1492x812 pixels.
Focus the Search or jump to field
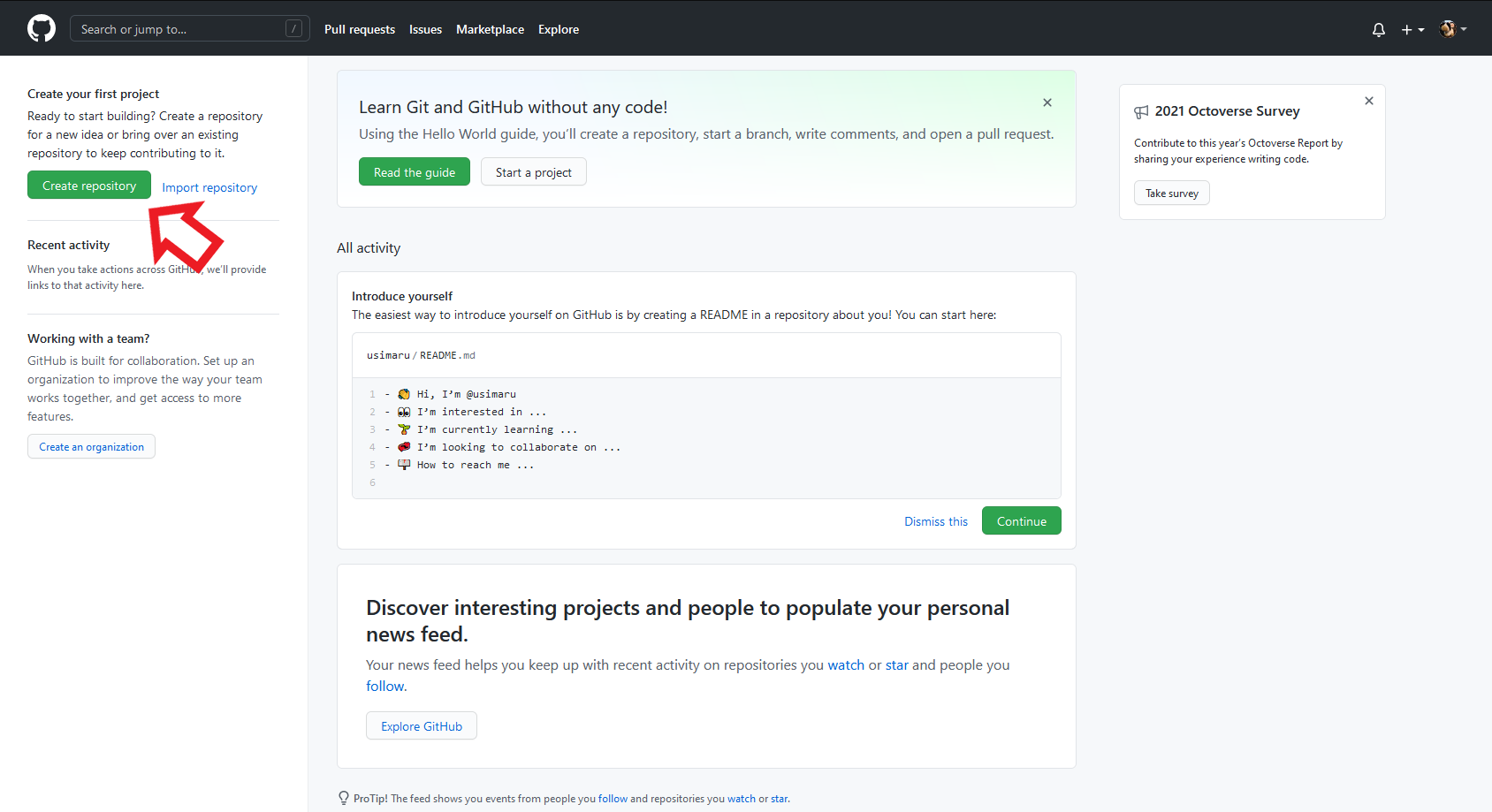click(x=190, y=29)
